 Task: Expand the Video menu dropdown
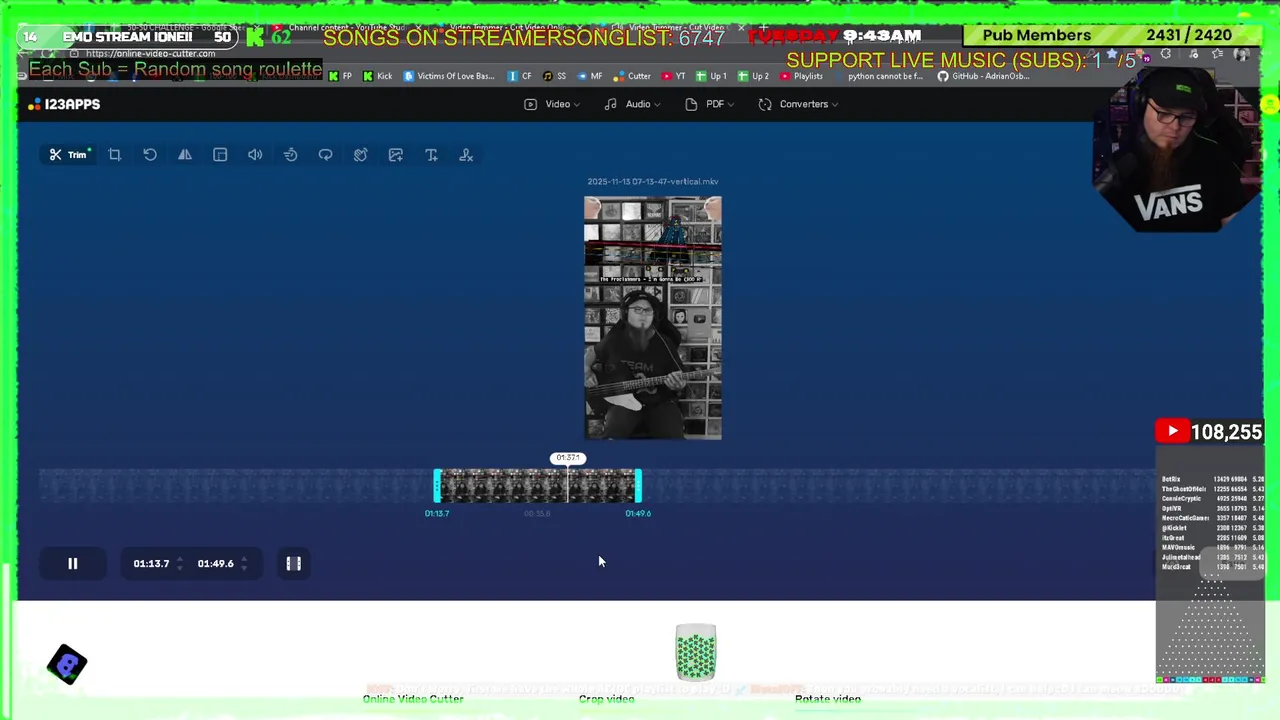click(x=552, y=104)
